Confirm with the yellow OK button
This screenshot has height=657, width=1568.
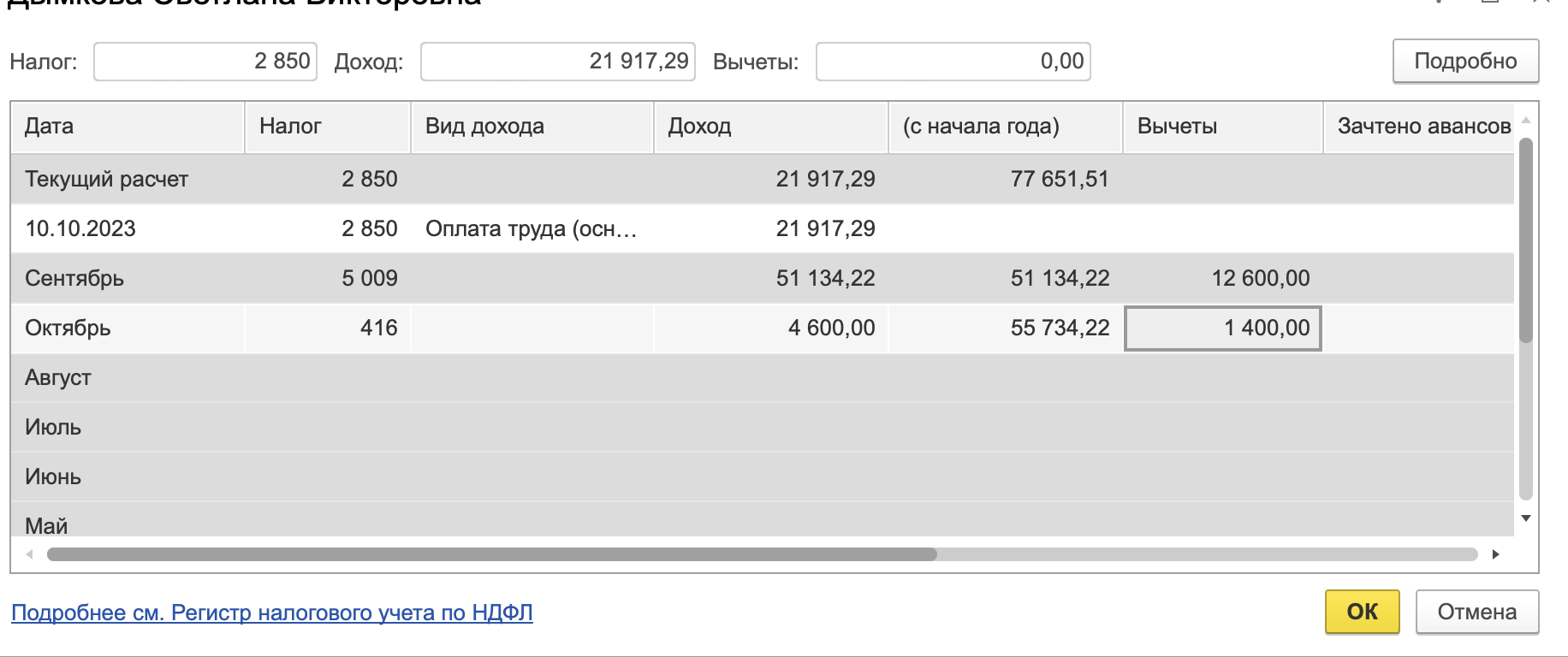1362,612
